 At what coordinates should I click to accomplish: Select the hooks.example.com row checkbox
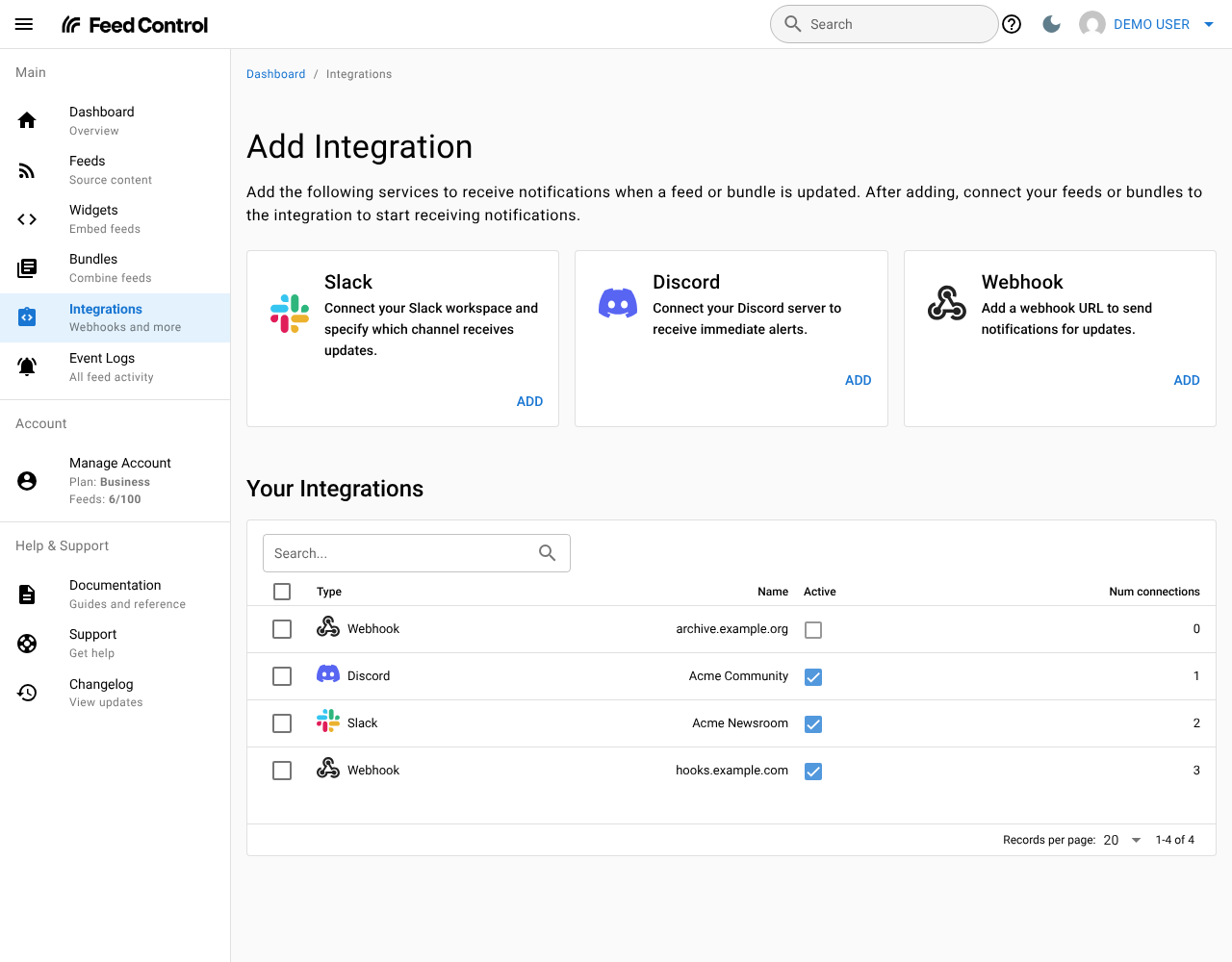[282, 771]
